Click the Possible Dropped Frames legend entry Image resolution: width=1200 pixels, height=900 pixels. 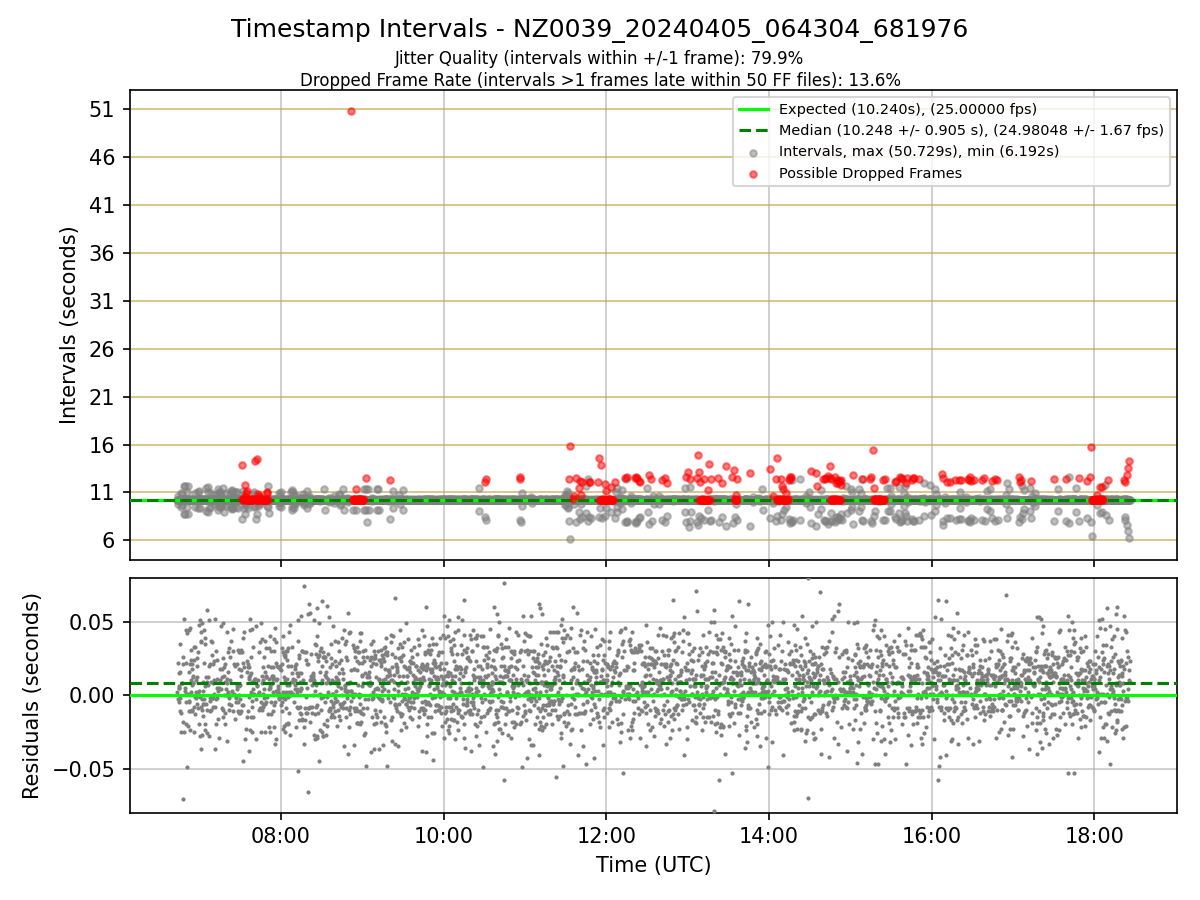point(870,173)
